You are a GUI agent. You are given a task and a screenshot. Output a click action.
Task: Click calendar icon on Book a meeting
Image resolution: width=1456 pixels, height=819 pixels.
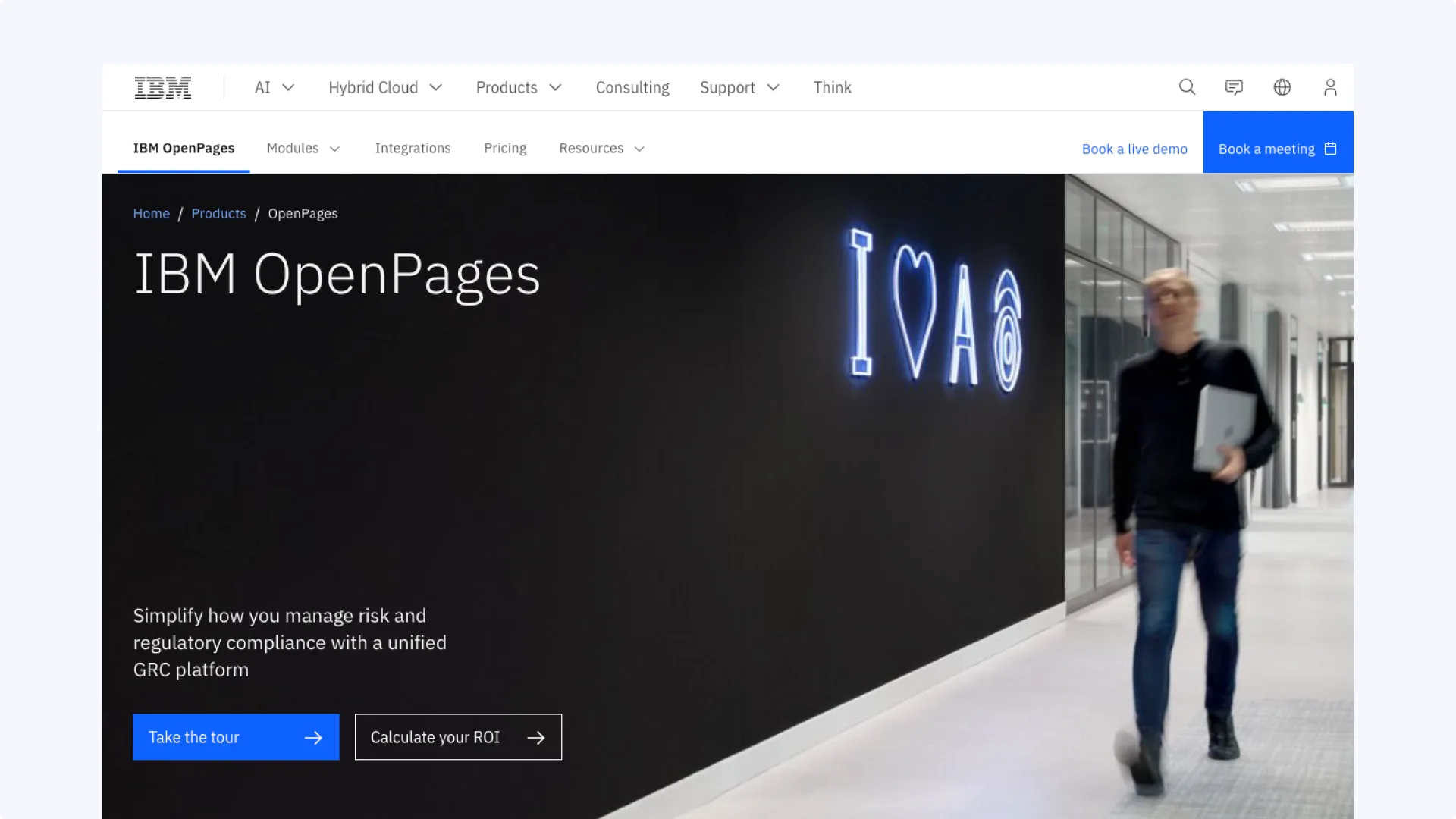(x=1330, y=149)
